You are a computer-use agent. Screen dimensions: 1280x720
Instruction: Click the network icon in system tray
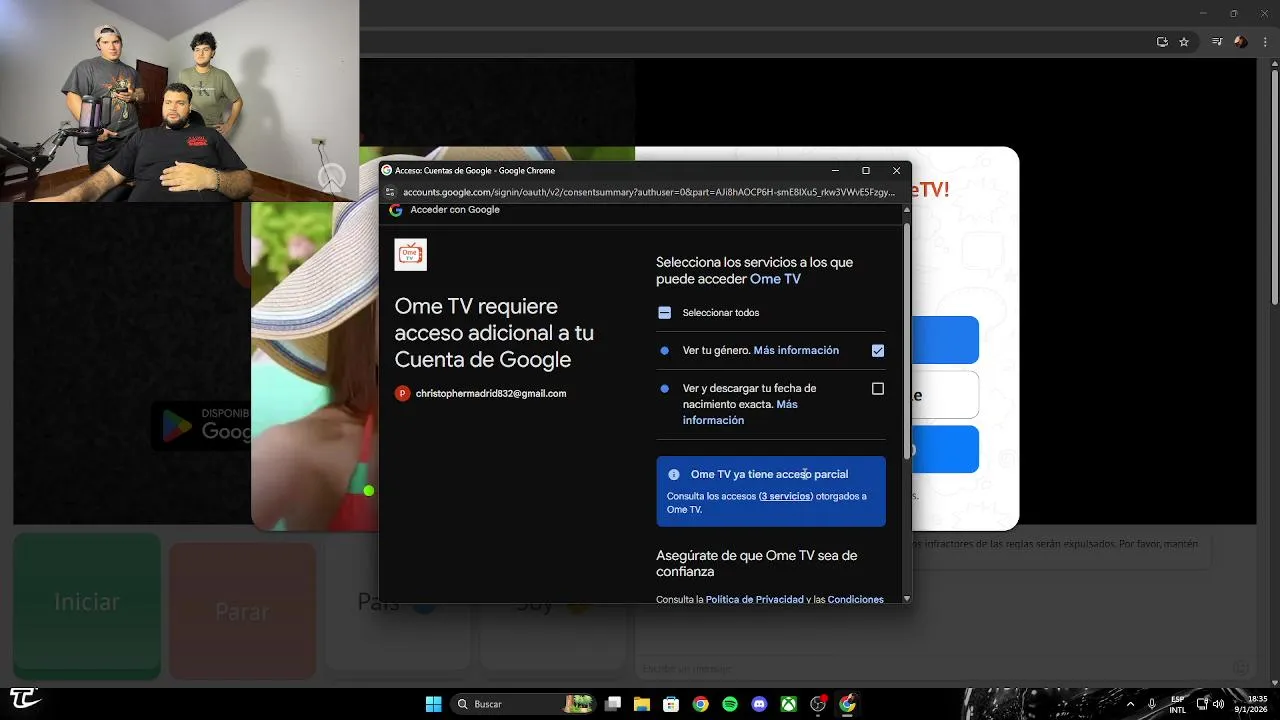[1203, 704]
